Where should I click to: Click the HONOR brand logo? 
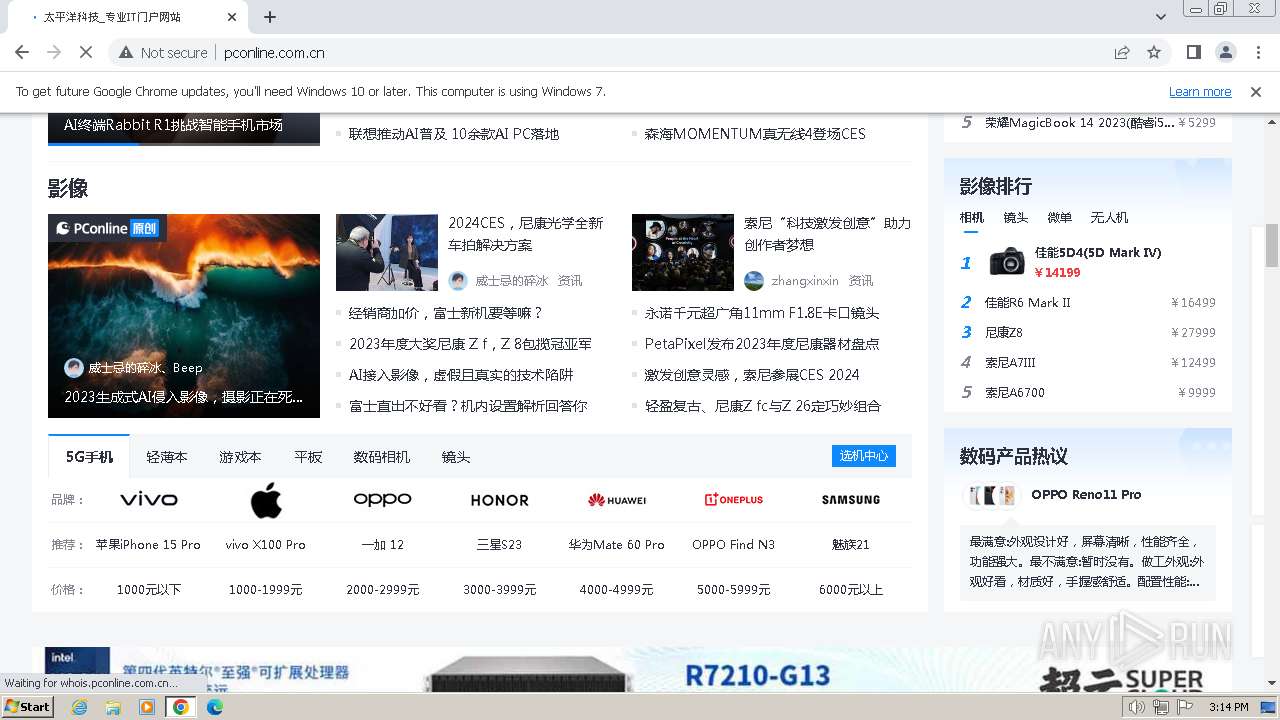point(500,500)
